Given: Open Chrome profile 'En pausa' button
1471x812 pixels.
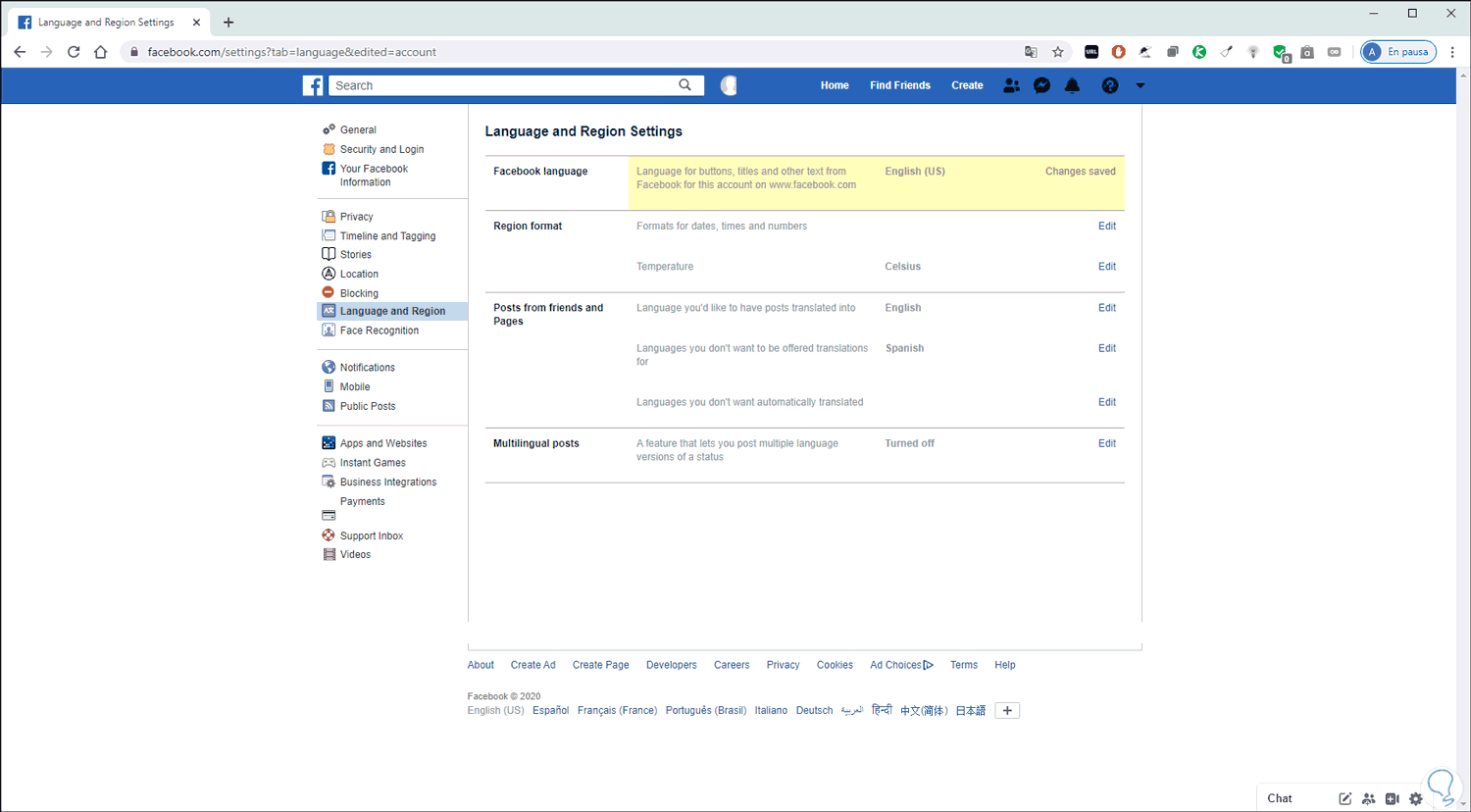Looking at the screenshot, I should tap(1398, 52).
